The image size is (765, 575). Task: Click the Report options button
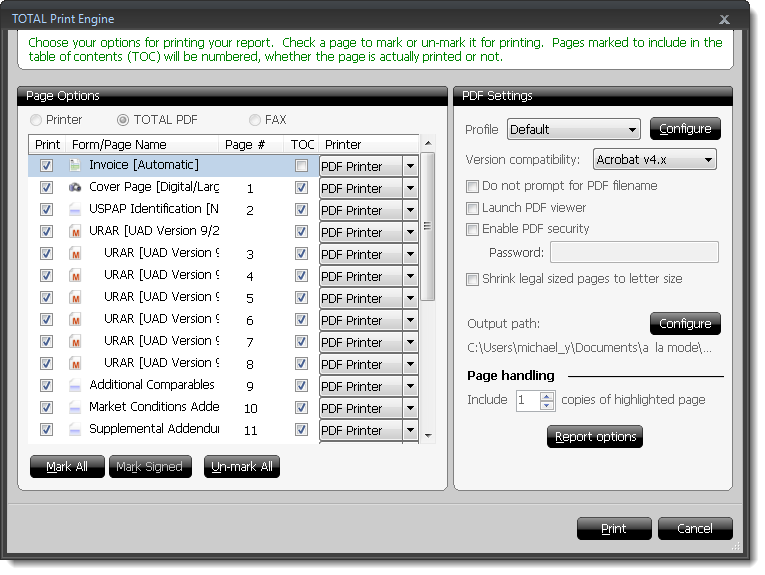point(595,437)
